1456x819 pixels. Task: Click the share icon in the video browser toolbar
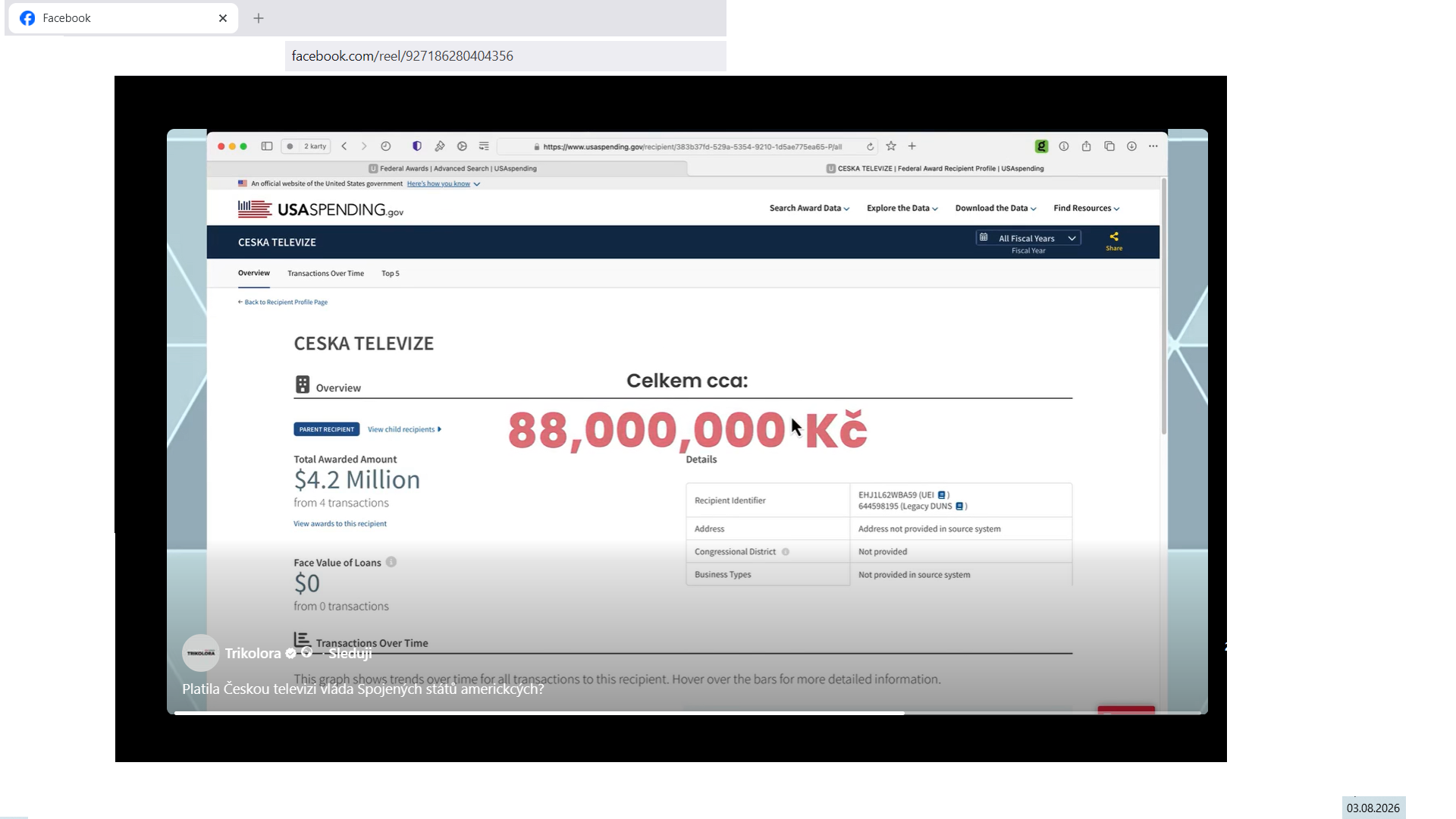pos(1087,146)
